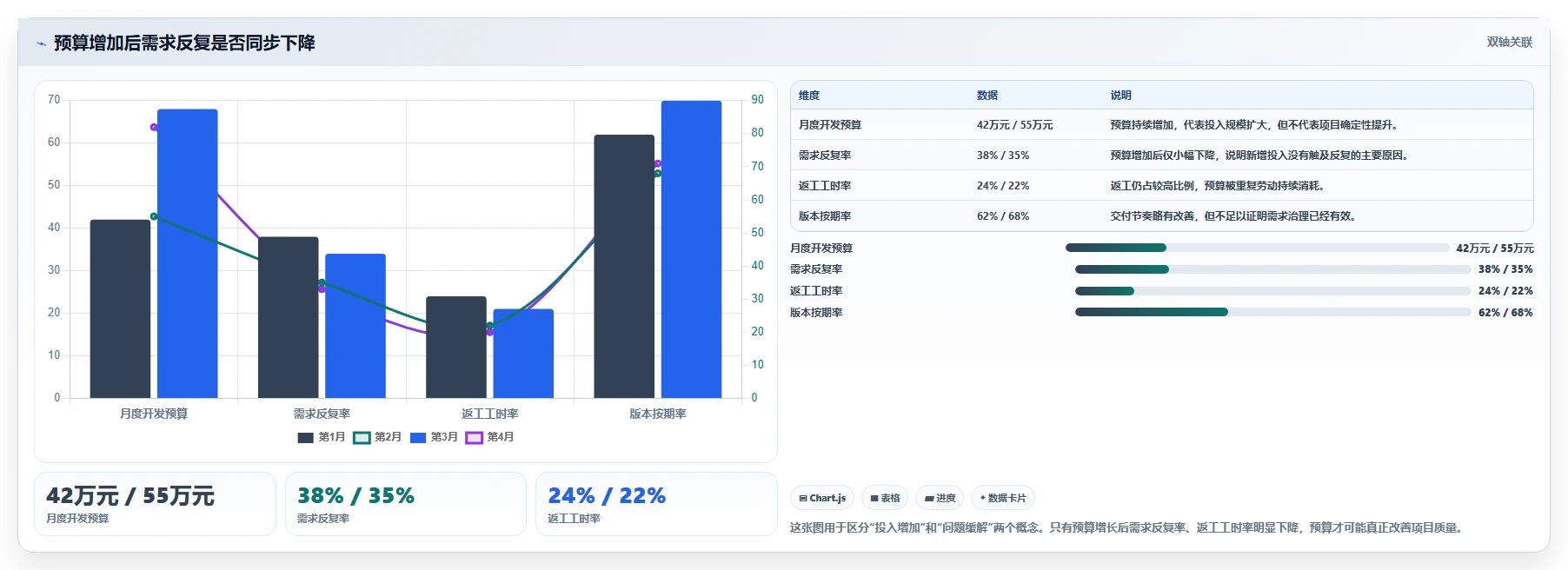Click the footer note starting 这张图用于区分
The image size is (1568, 570).
point(1126,527)
